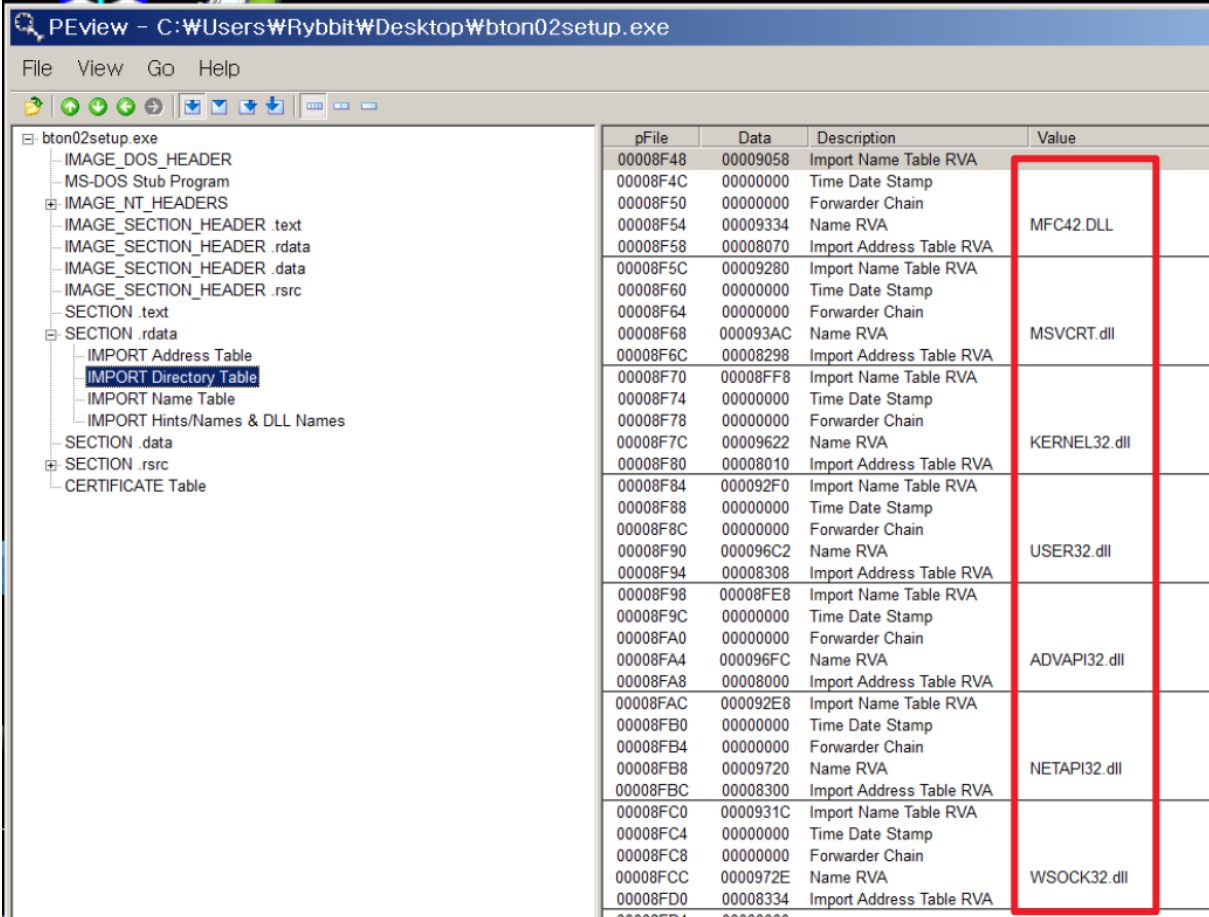
Task: Select IMAGE_NT_HEADERS tree item label
Action: 146,203
